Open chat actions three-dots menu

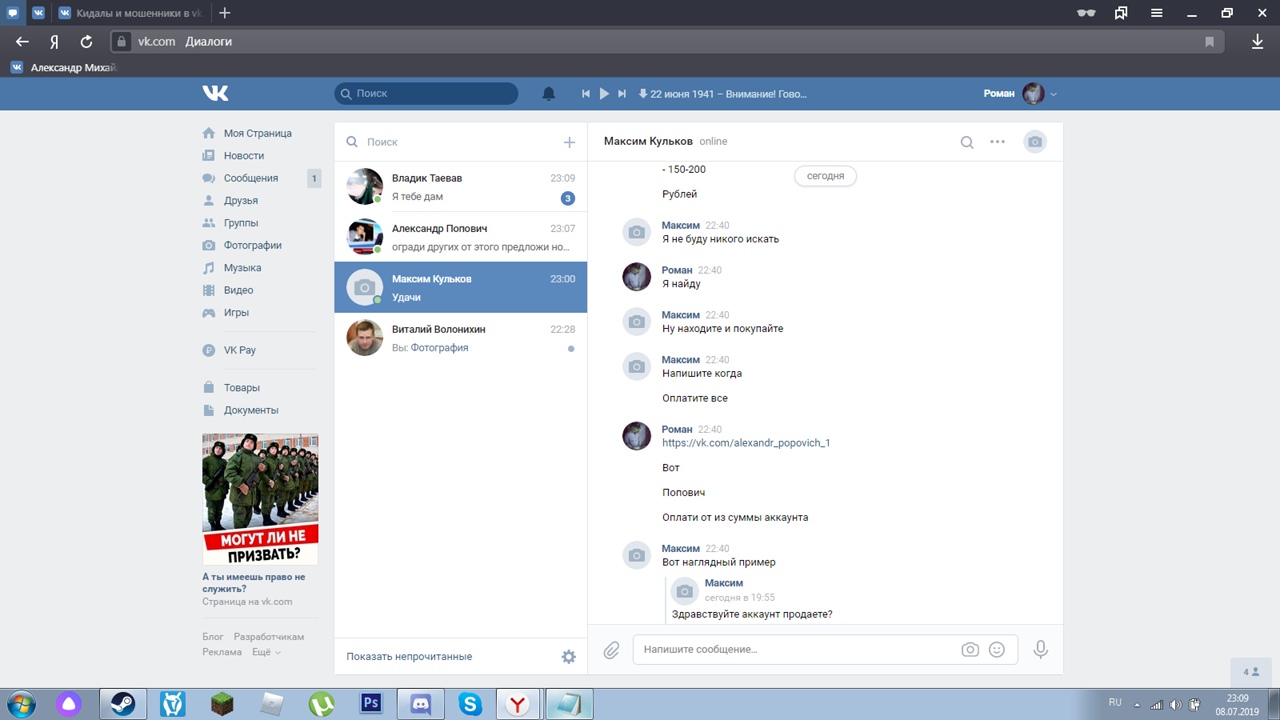997,142
